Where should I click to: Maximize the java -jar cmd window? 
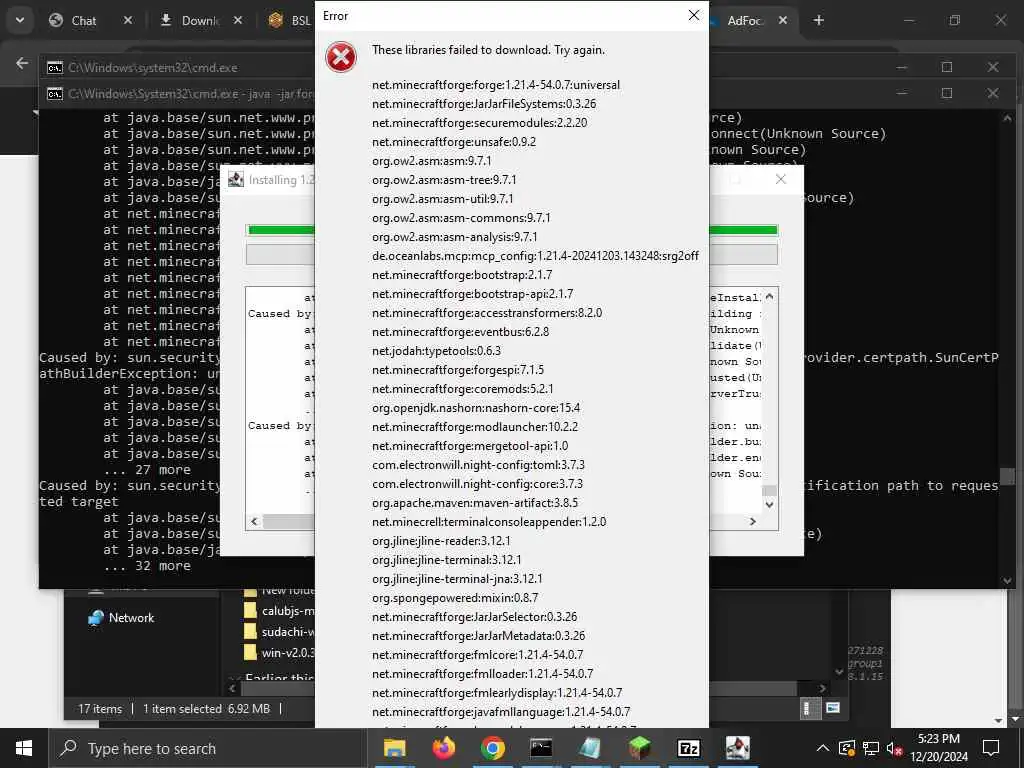click(947, 93)
